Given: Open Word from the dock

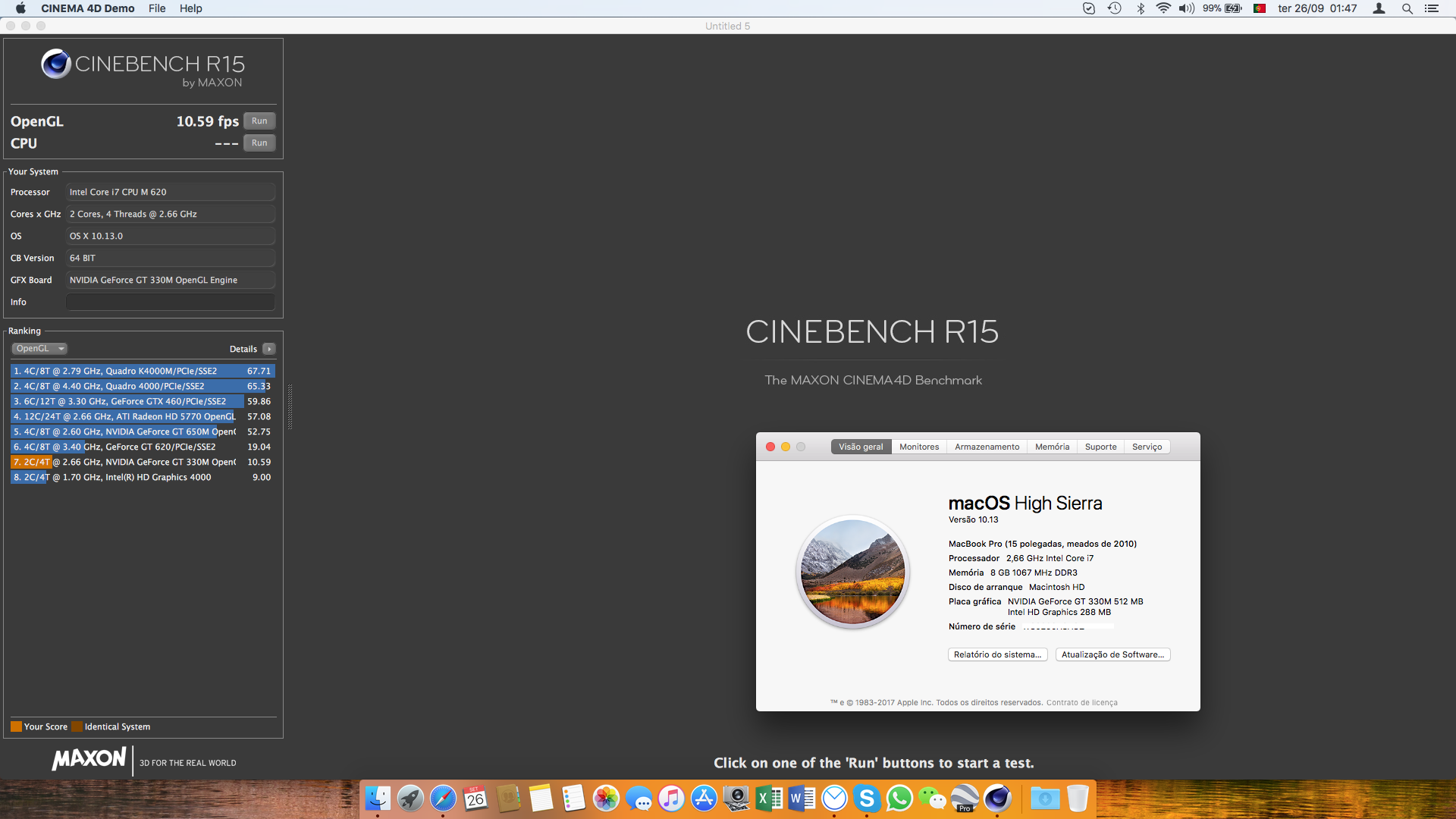Looking at the screenshot, I should pos(802,798).
